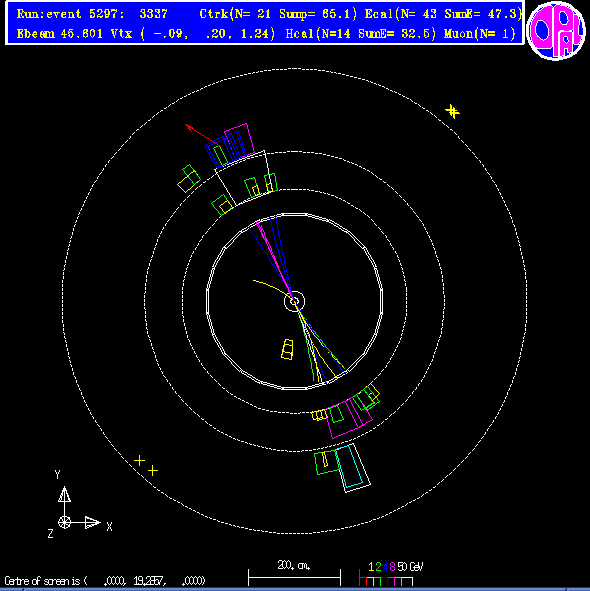Image resolution: width=590 pixels, height=591 pixels.
Task: Select the yellow 1 GeV legend color
Action: click(x=371, y=567)
